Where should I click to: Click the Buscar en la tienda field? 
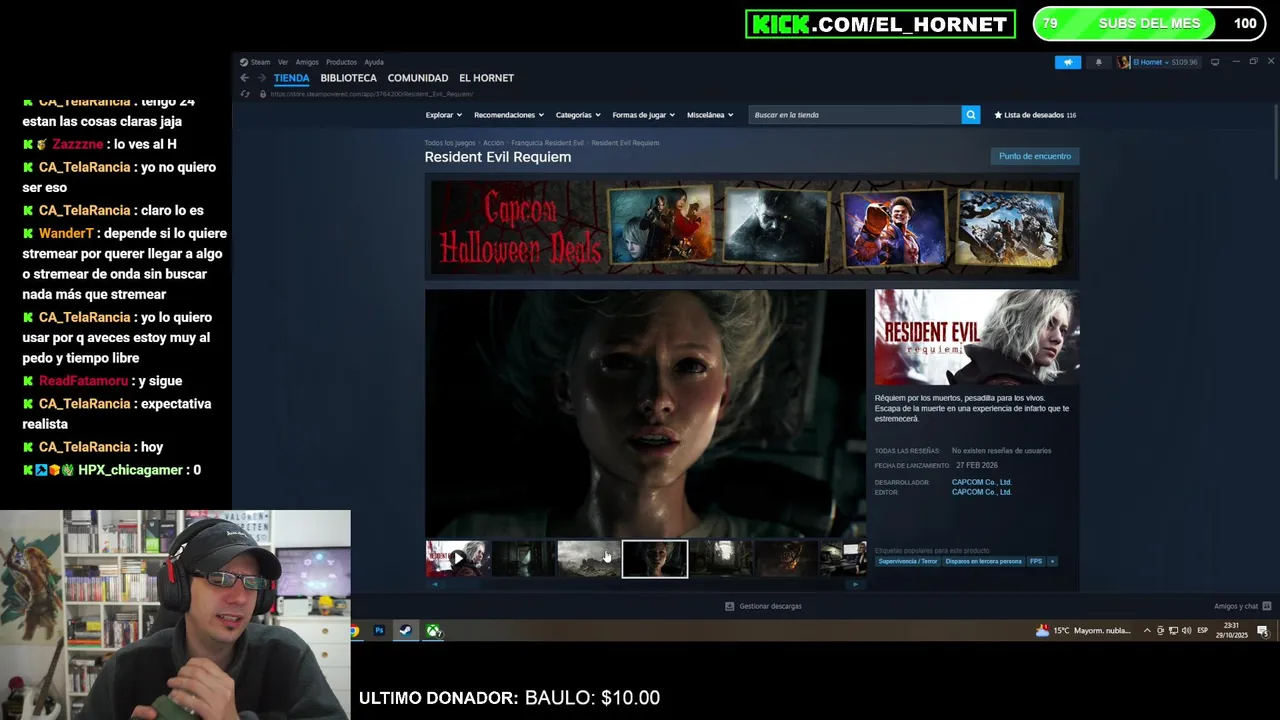click(x=855, y=115)
